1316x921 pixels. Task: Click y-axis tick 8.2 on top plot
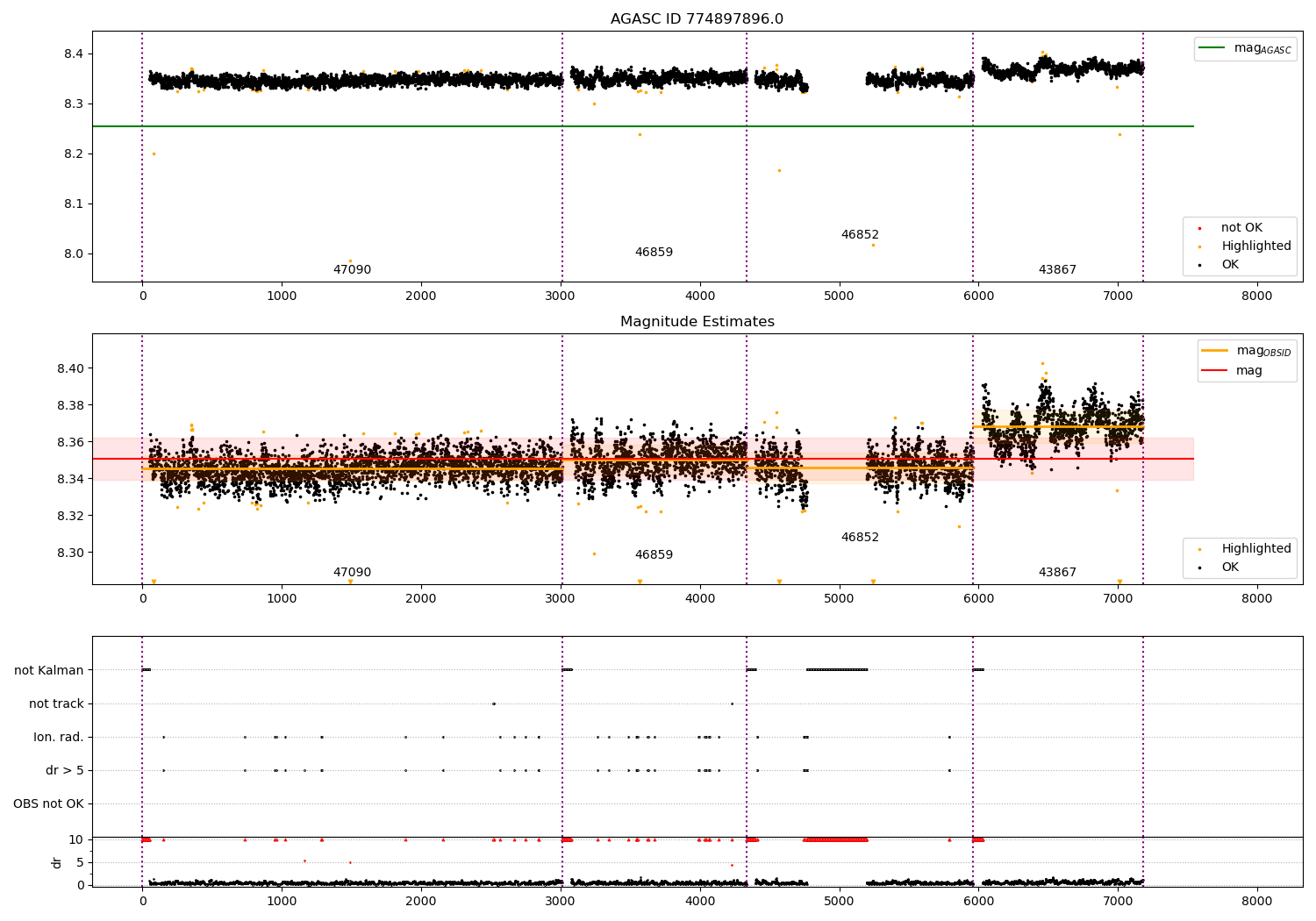point(74,154)
